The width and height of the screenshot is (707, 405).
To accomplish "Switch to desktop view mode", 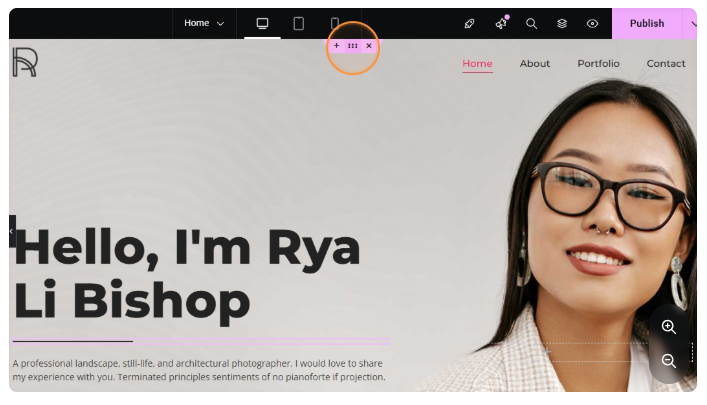I will coord(262,23).
